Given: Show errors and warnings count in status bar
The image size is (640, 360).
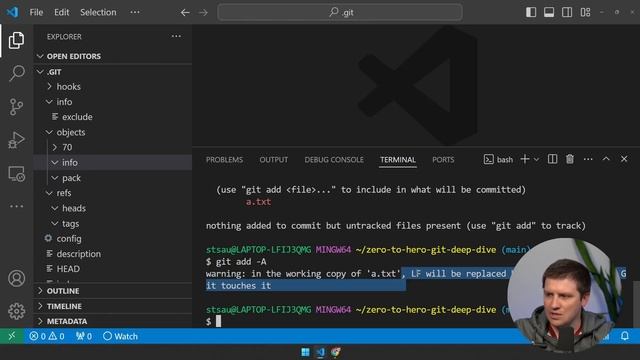Looking at the screenshot, I should click(x=47, y=336).
